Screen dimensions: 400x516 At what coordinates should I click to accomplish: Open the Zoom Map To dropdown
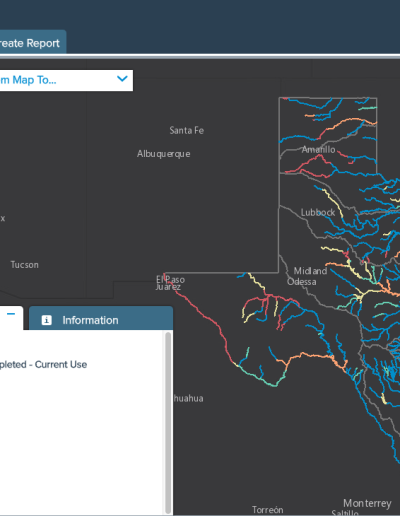[x=66, y=80]
